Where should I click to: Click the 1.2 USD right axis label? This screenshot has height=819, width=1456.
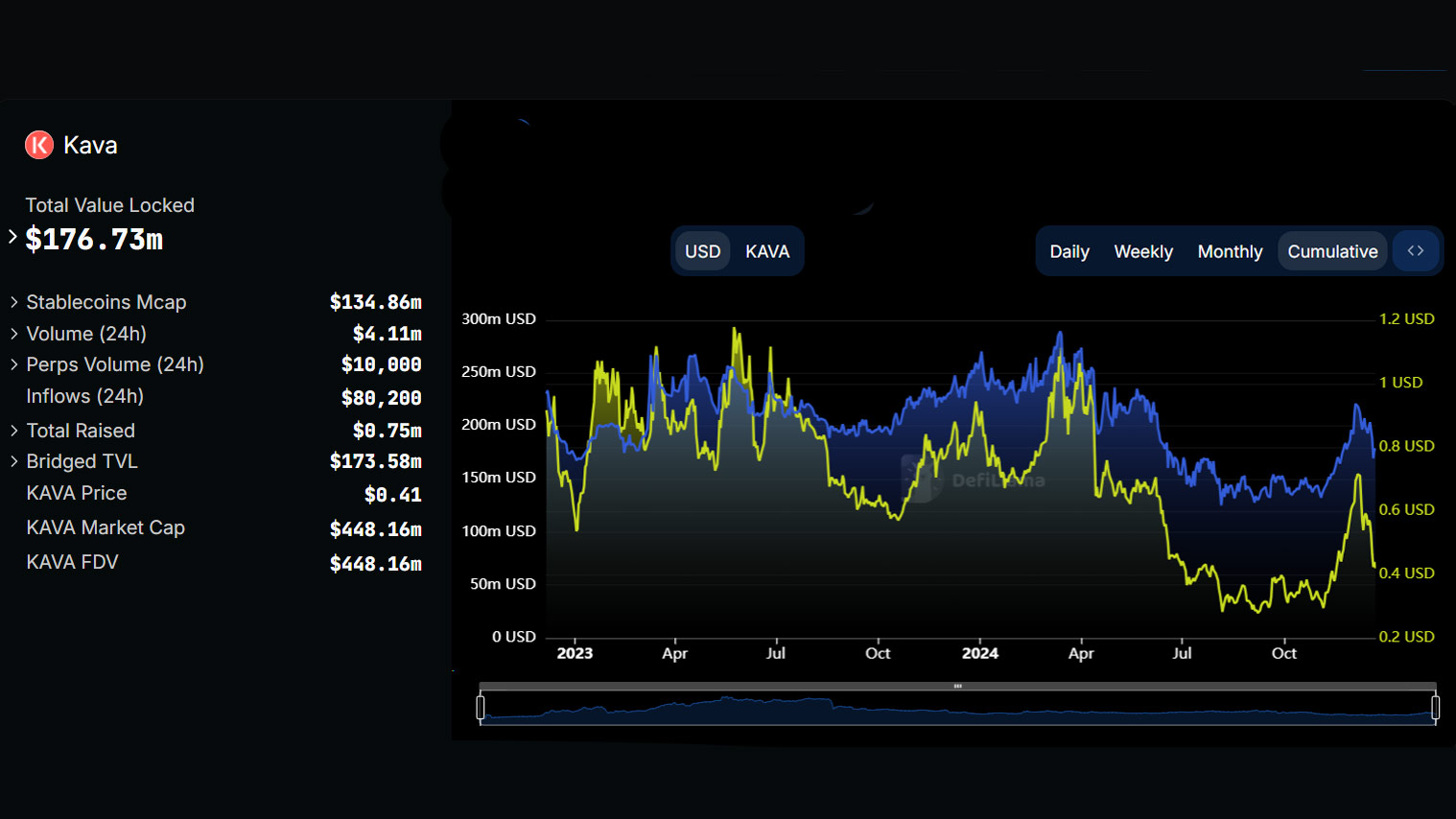[x=1407, y=318]
